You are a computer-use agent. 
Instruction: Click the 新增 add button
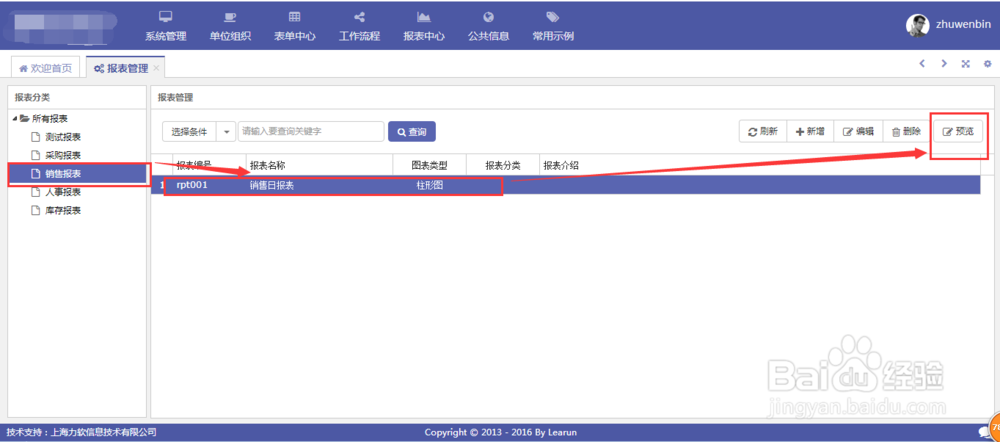810,131
